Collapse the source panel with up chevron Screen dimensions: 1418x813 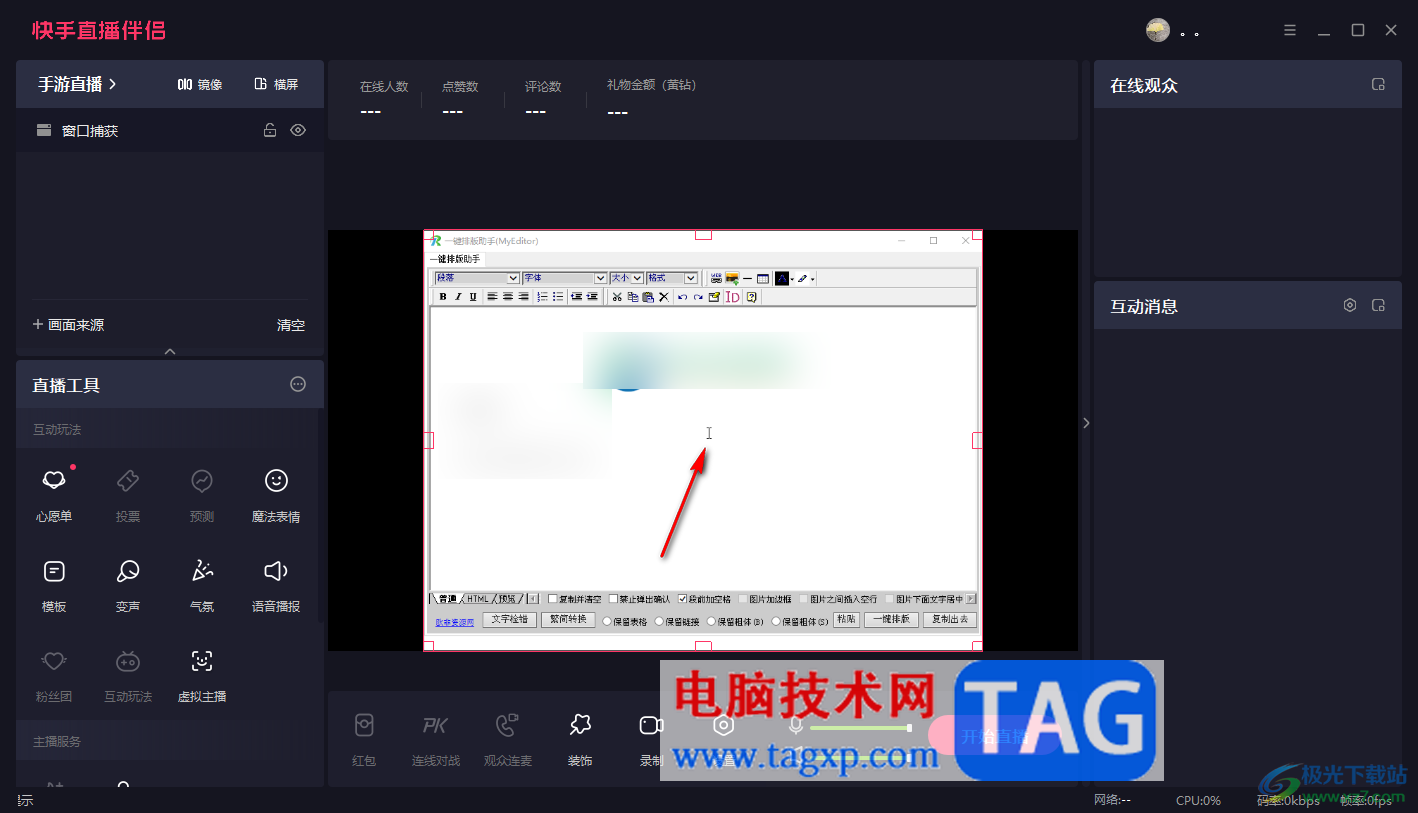click(x=170, y=351)
